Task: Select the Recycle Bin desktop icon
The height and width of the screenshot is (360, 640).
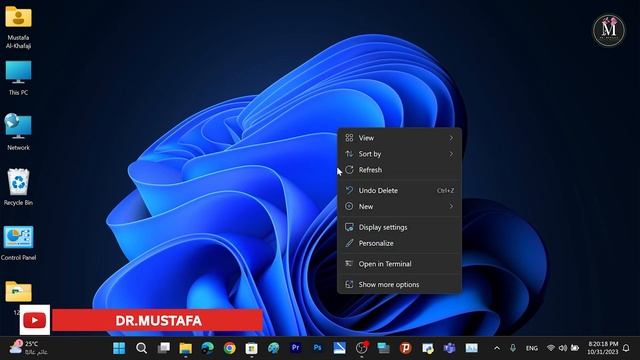Action: pyautogui.click(x=18, y=187)
